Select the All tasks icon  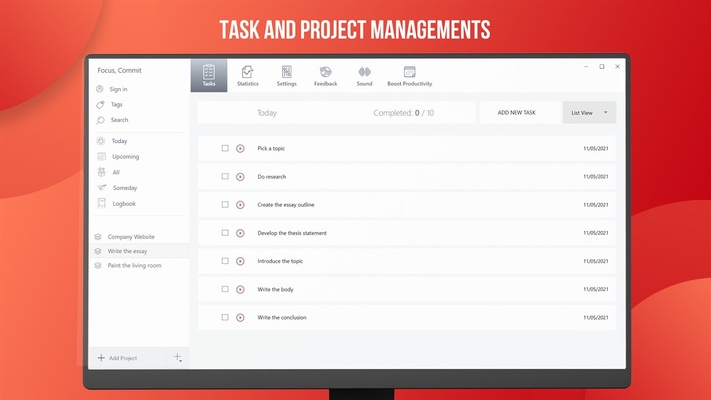(101, 172)
